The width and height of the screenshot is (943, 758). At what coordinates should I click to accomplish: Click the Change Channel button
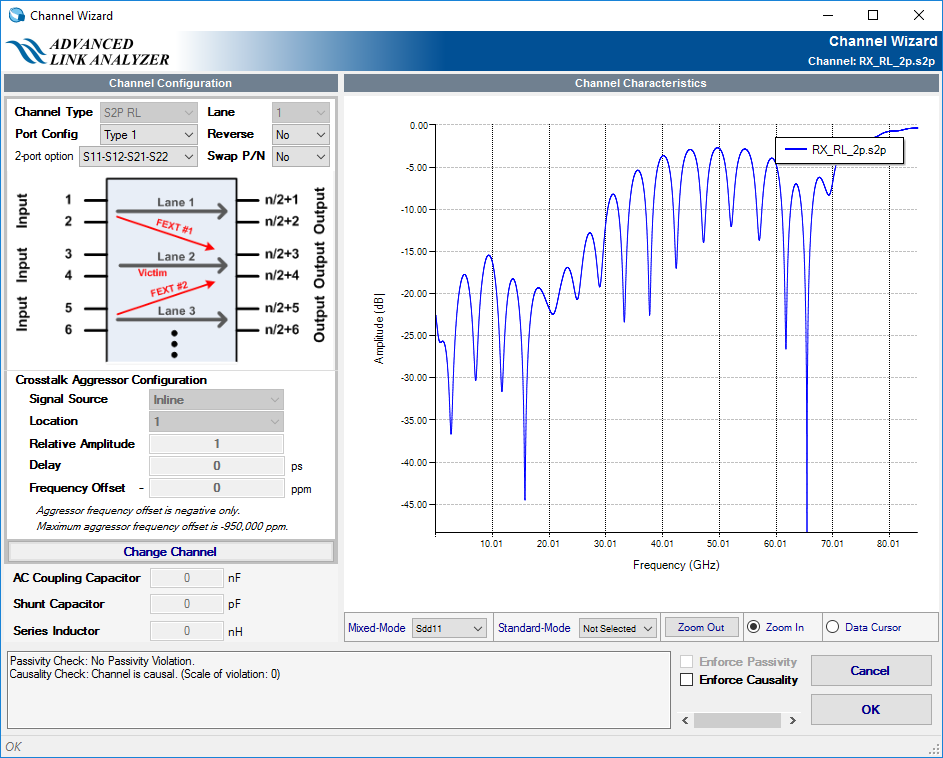pyautogui.click(x=170, y=551)
